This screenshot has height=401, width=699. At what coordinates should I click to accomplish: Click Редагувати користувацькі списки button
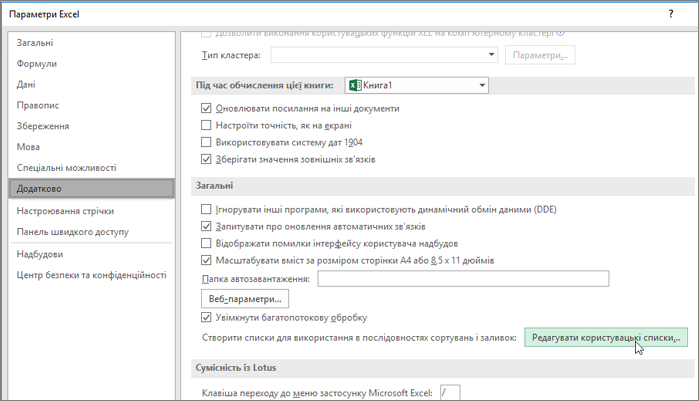click(606, 337)
